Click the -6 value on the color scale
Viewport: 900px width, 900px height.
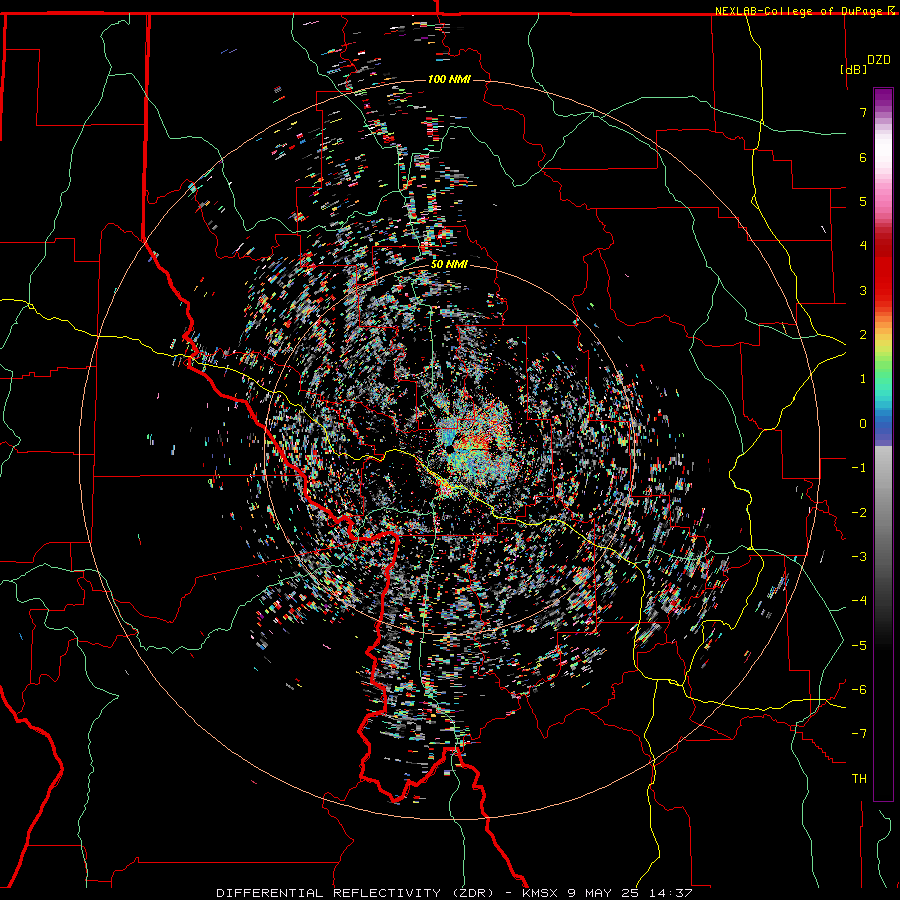[859, 690]
